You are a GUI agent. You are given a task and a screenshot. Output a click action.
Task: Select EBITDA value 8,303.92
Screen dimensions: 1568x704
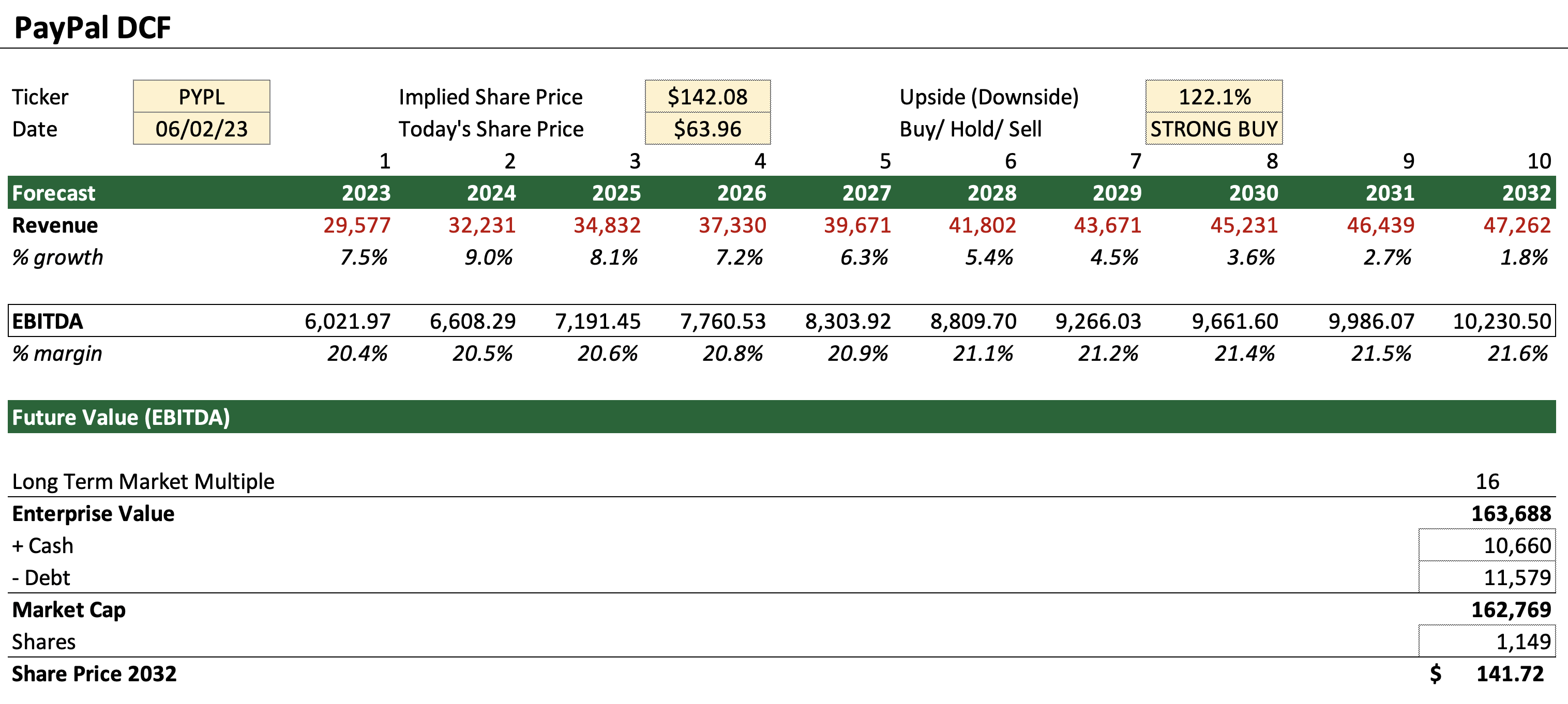point(848,322)
